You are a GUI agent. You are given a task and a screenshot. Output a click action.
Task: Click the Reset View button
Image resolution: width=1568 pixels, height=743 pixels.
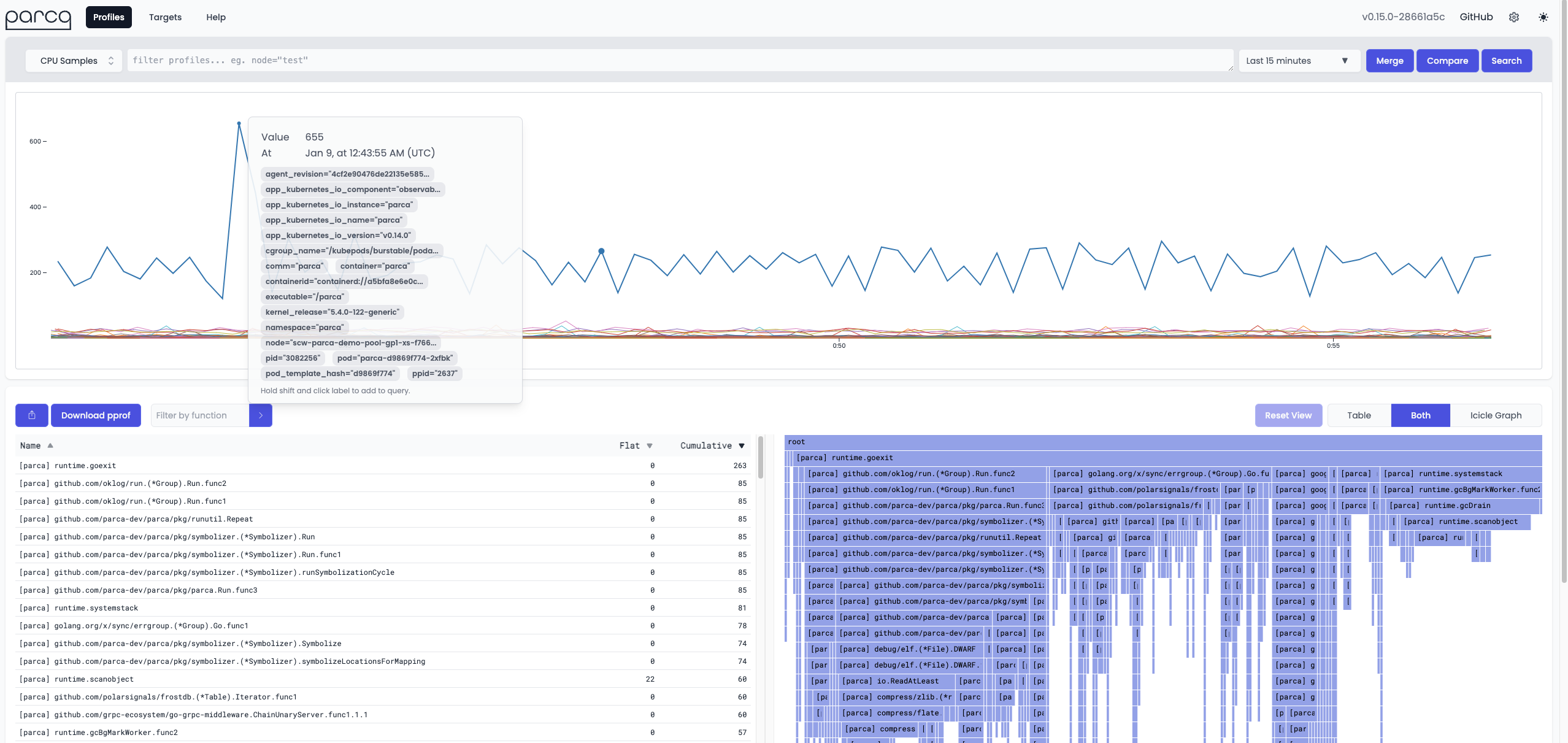[1288, 415]
